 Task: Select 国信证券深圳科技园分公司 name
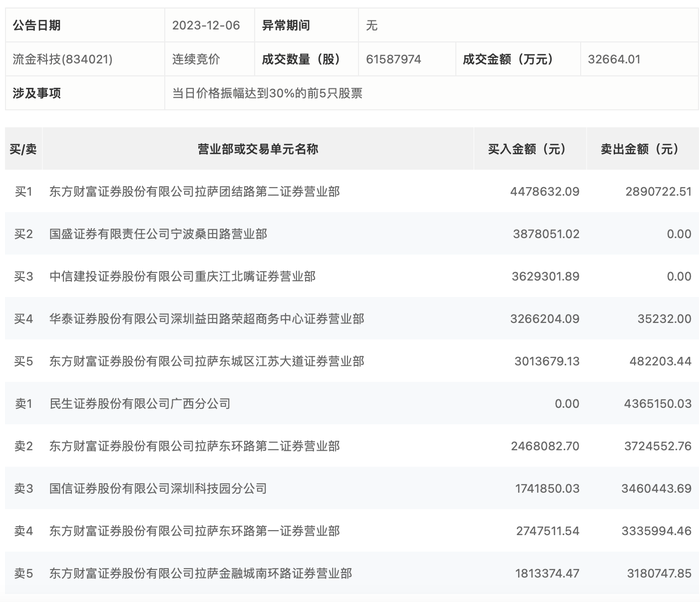click(x=158, y=489)
